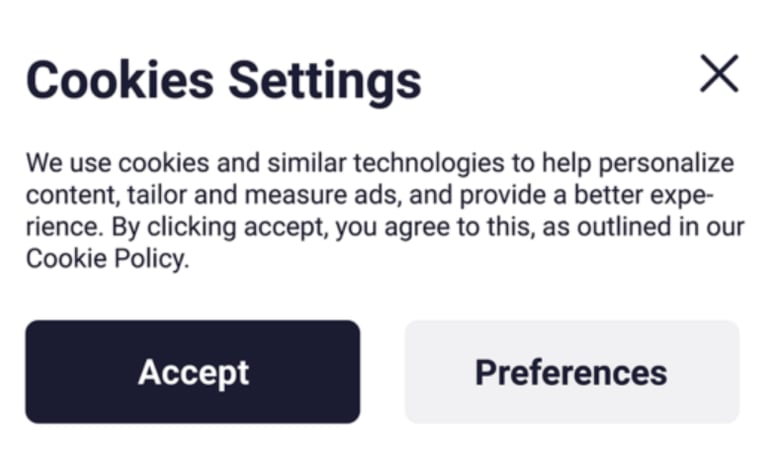
Task: Click the light gray Preferences button
Action: tap(571, 372)
